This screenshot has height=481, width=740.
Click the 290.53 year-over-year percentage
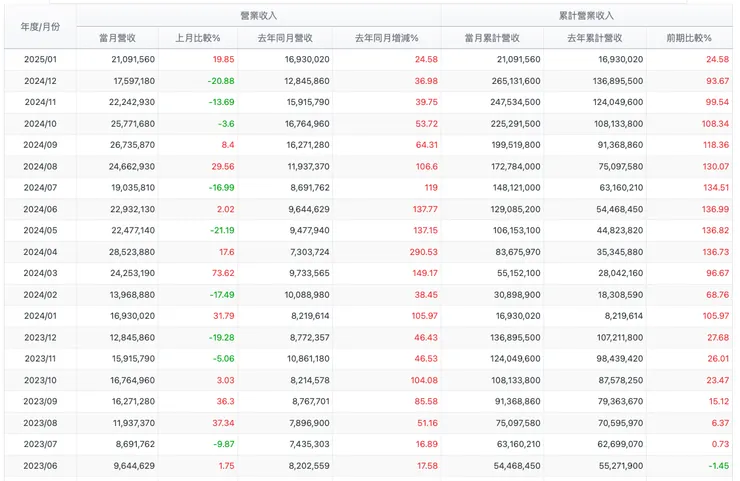point(423,252)
